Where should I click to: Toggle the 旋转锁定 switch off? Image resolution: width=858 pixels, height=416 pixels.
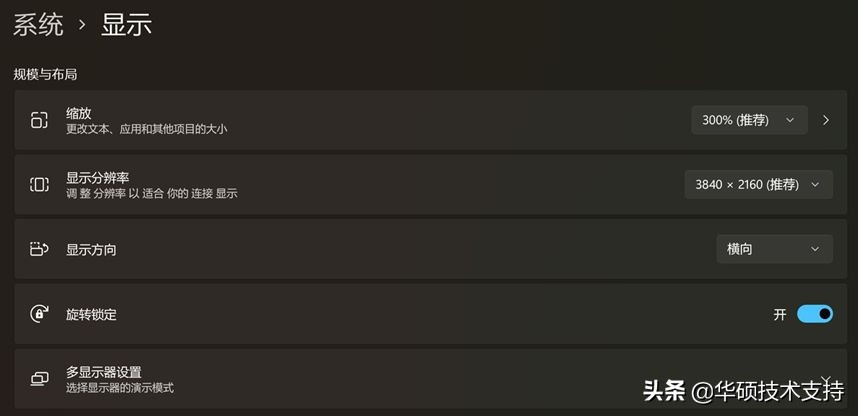point(815,314)
